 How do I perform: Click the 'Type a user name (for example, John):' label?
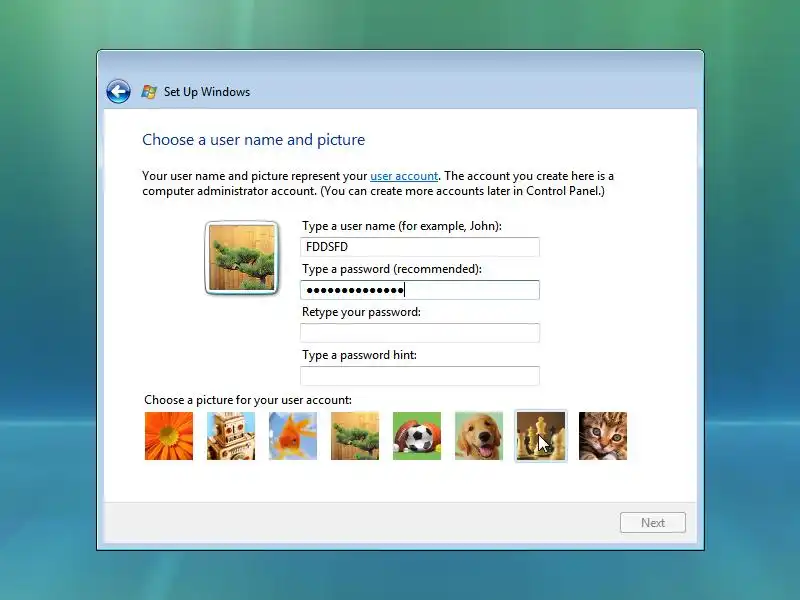pos(402,226)
